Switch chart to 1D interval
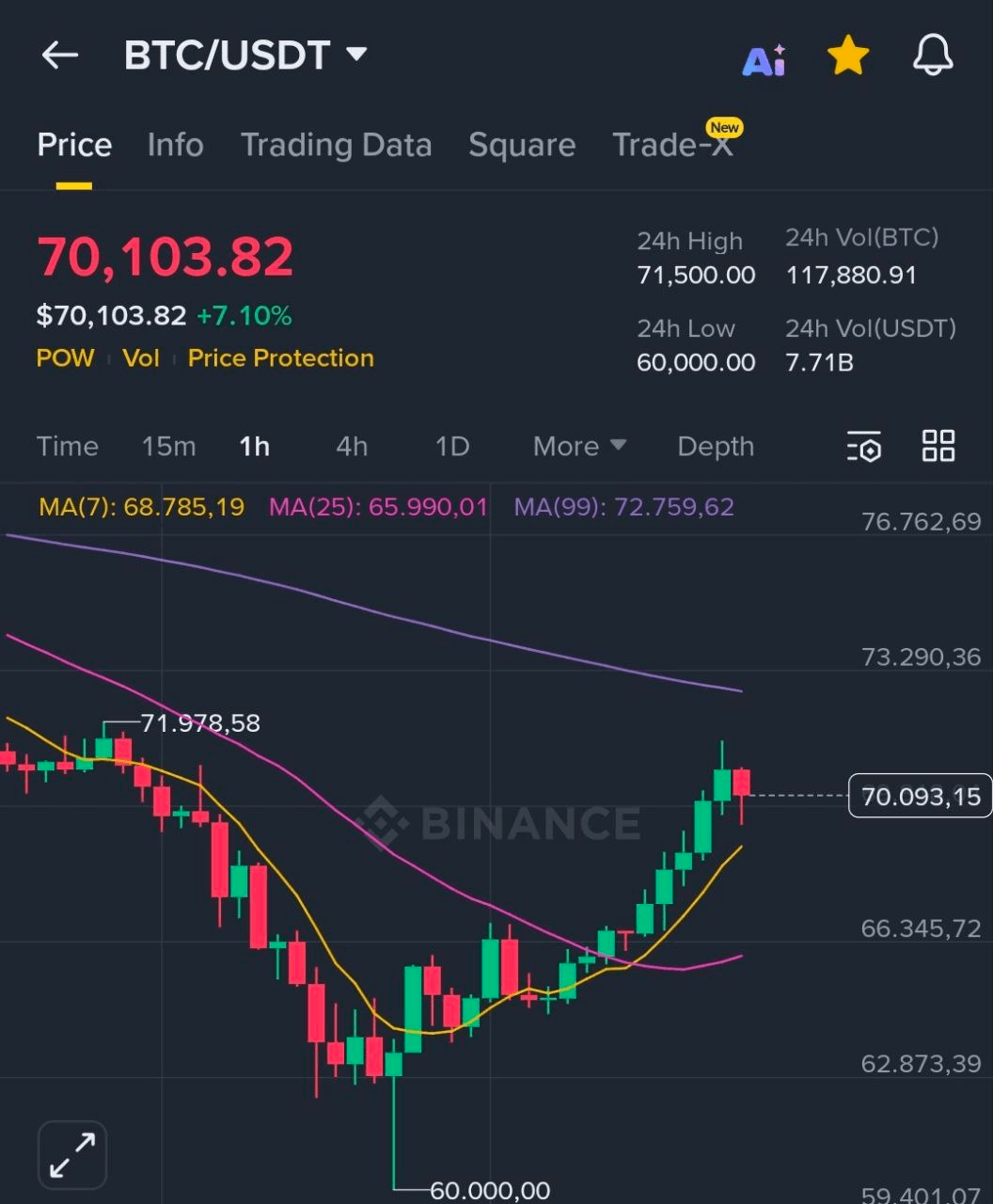Screen dimensions: 993x1204 (x=451, y=446)
